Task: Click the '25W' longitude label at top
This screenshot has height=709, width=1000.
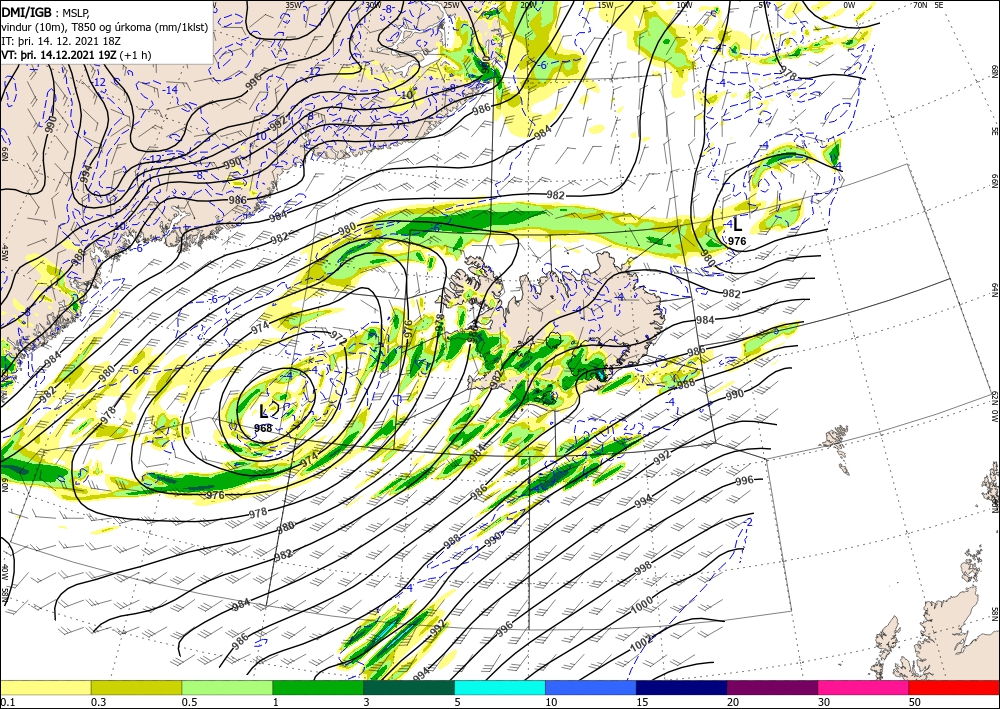Action: (451, 5)
